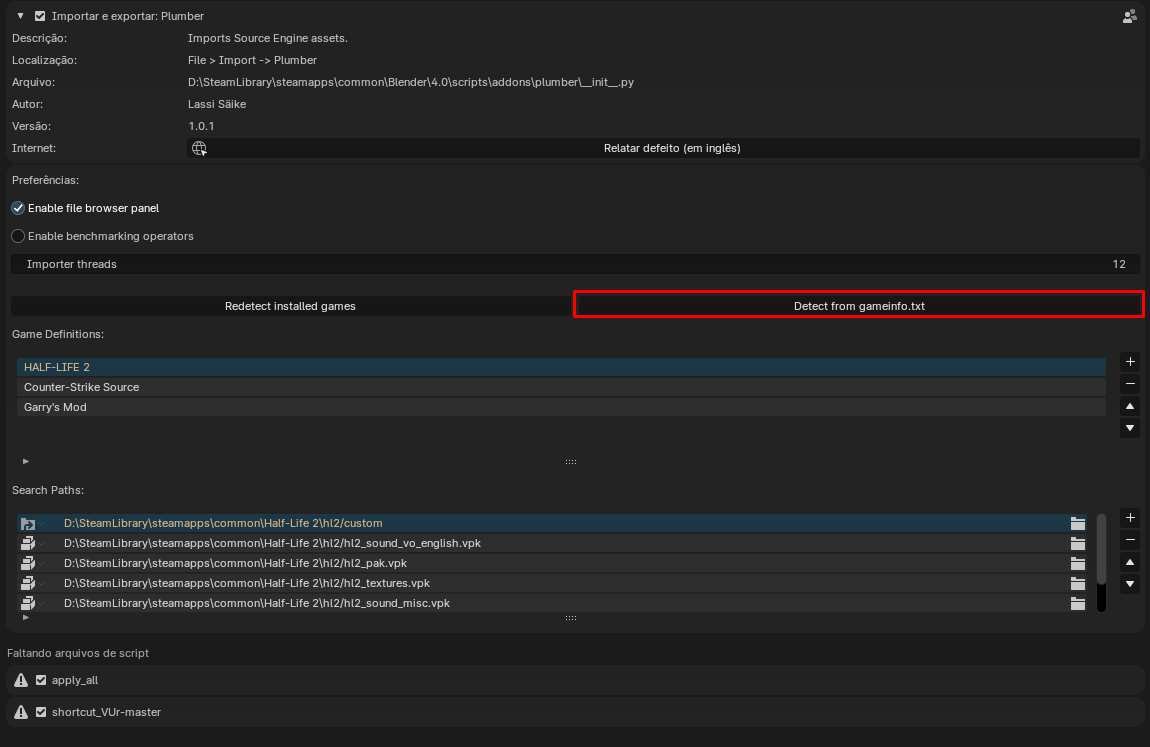Select hl2_pak.vpk search path row

[x=552, y=563]
